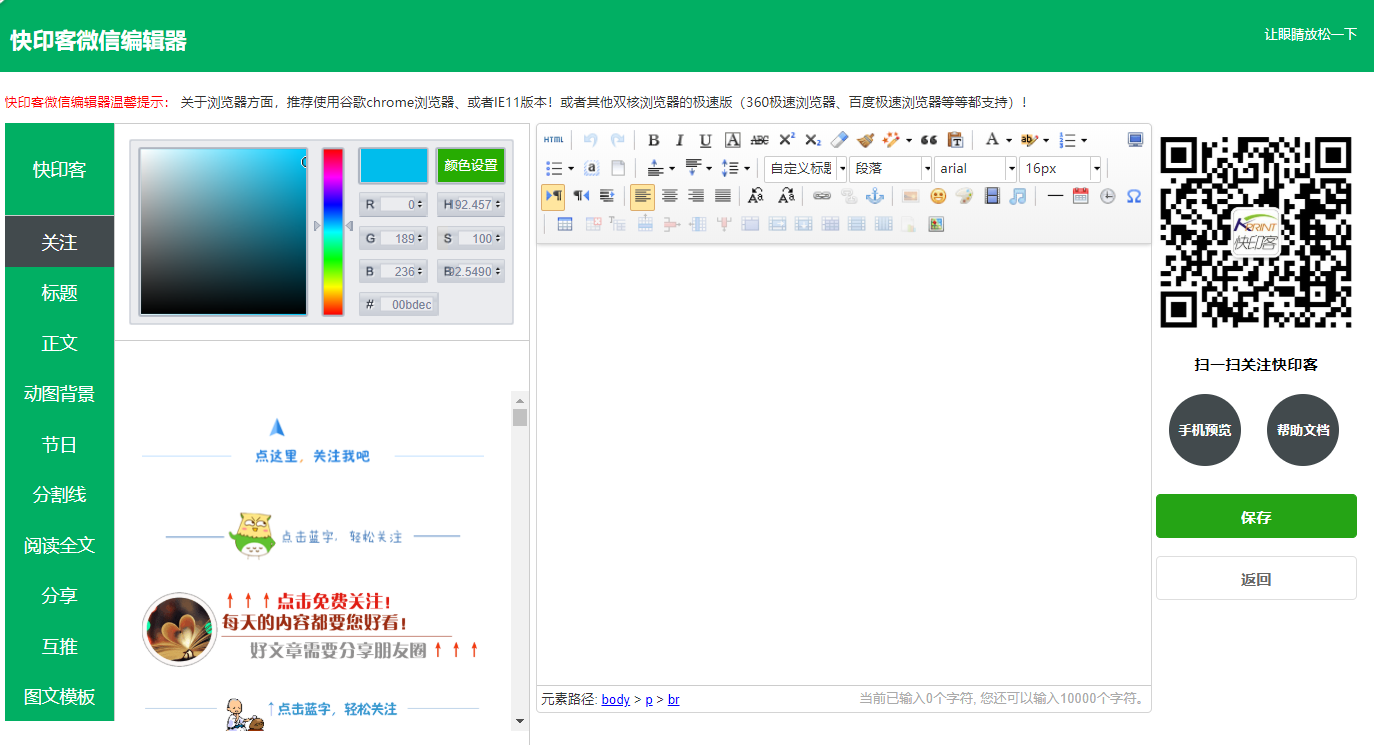This screenshot has width=1374, height=745.
Task: Open the arial font family dropdown
Action: (x=975, y=168)
